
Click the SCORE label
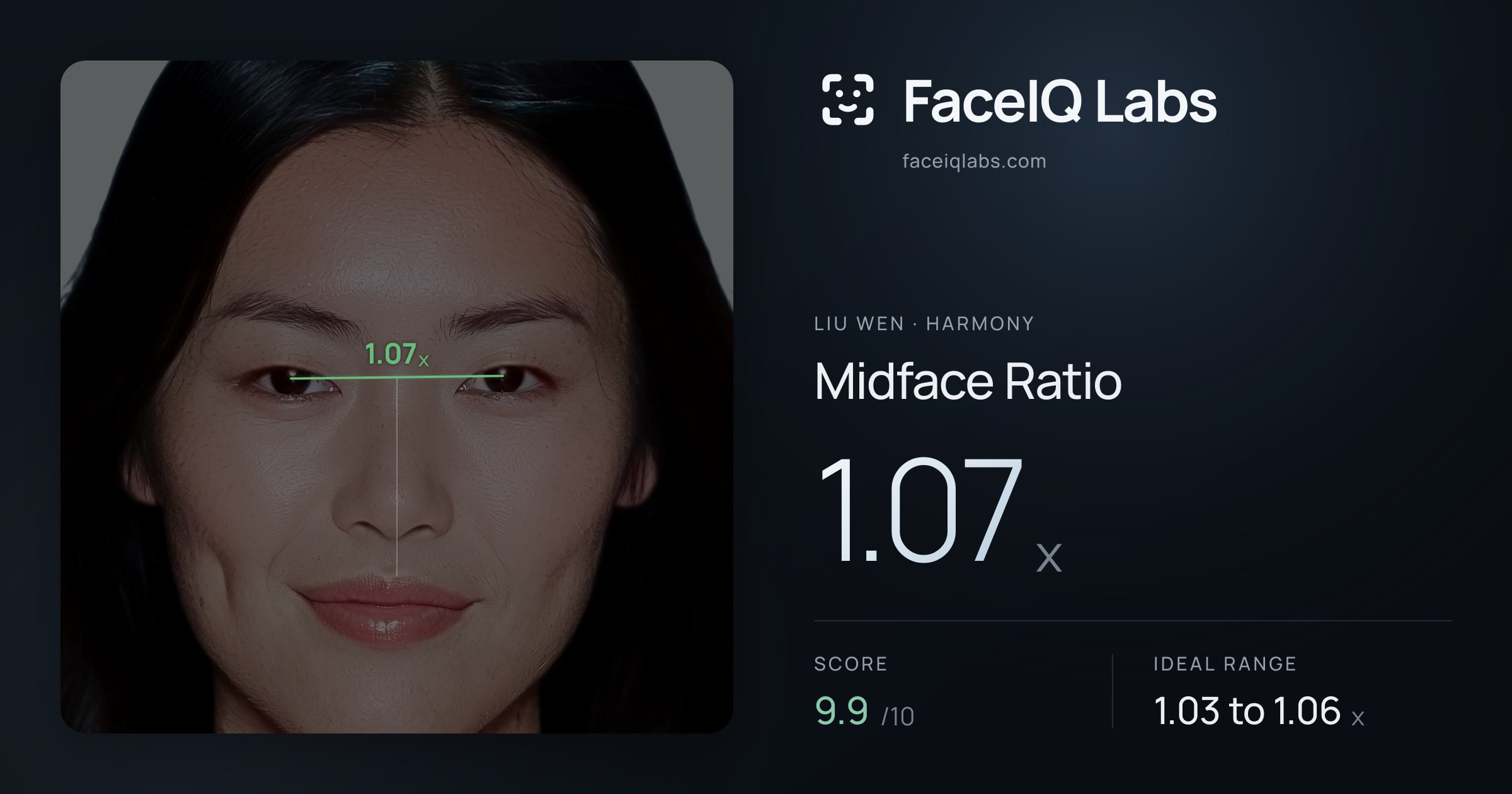[x=850, y=664]
